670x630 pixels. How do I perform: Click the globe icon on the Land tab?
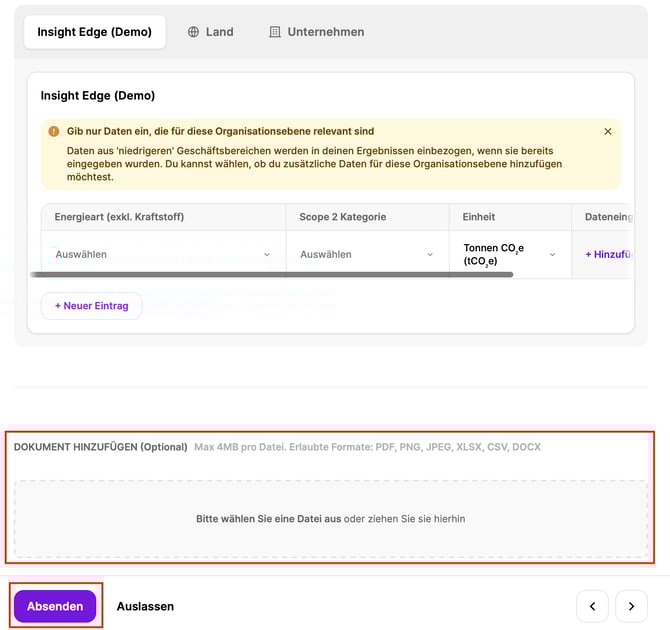point(193,32)
